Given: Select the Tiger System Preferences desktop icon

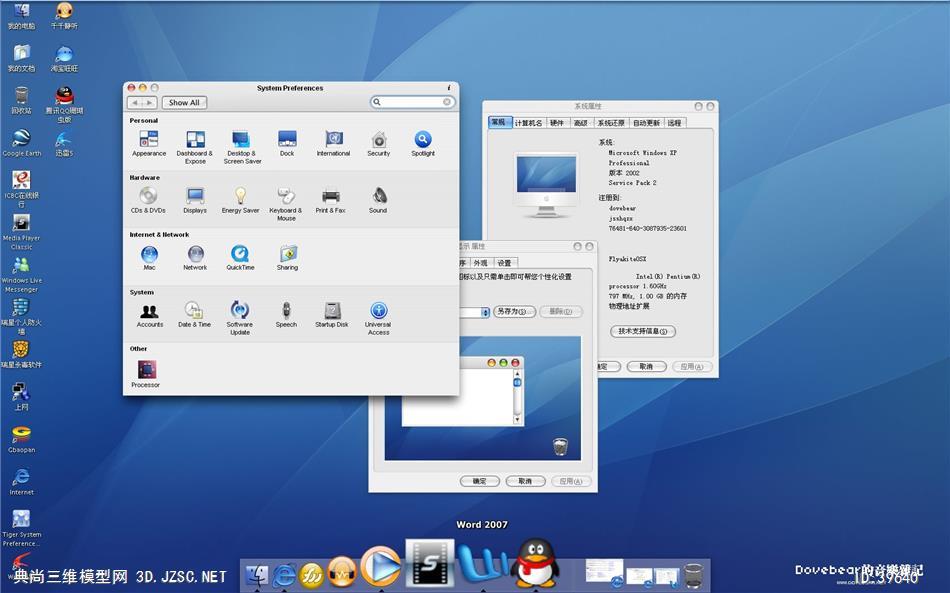Looking at the screenshot, I should click(22, 528).
